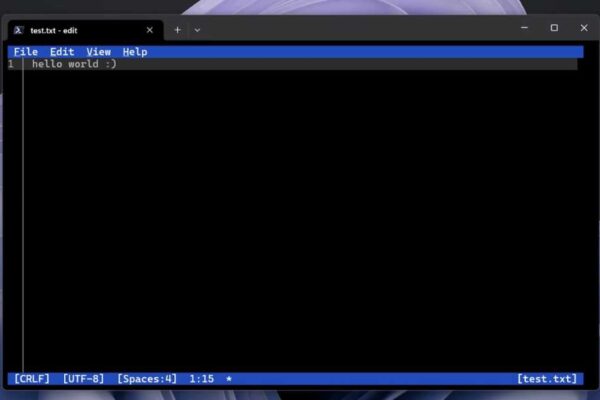
Task: Open the File menu
Action: tap(26, 52)
